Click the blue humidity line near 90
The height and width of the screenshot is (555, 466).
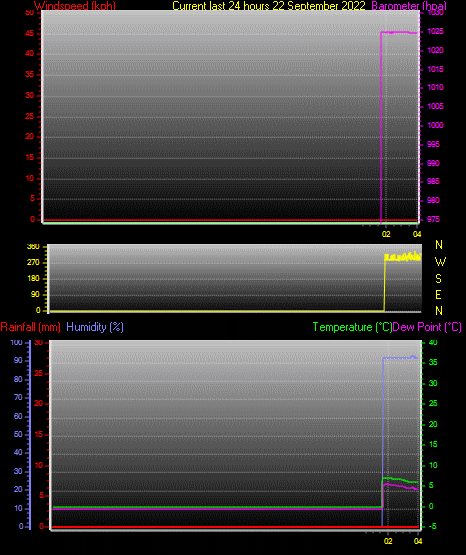tap(400, 358)
